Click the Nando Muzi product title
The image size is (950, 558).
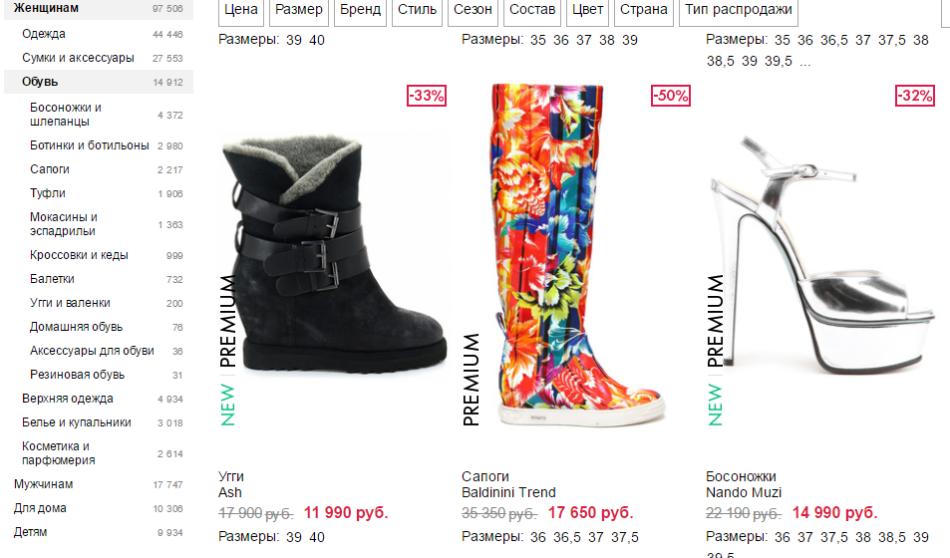[x=743, y=493]
